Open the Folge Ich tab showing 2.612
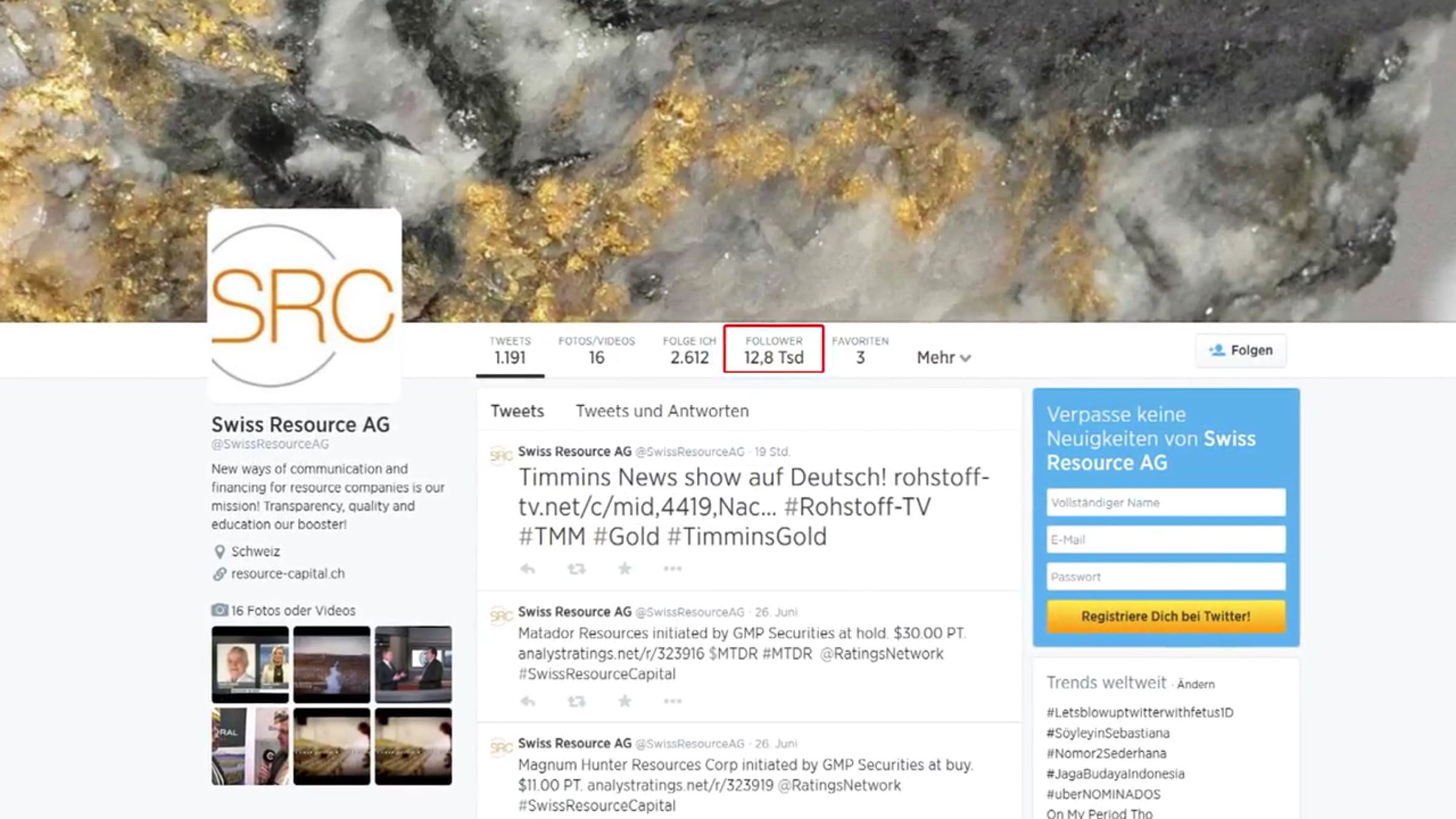The width and height of the screenshot is (1456, 819). (x=690, y=350)
